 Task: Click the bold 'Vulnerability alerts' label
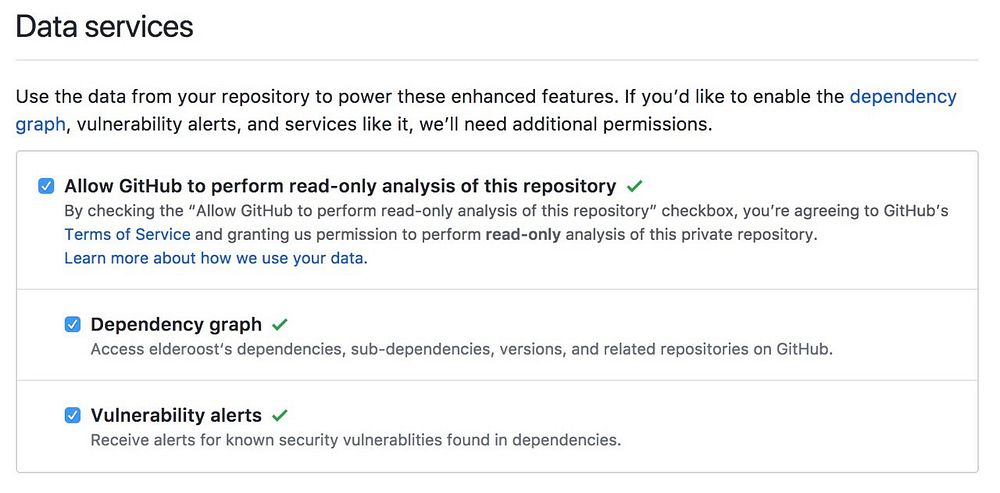point(176,415)
